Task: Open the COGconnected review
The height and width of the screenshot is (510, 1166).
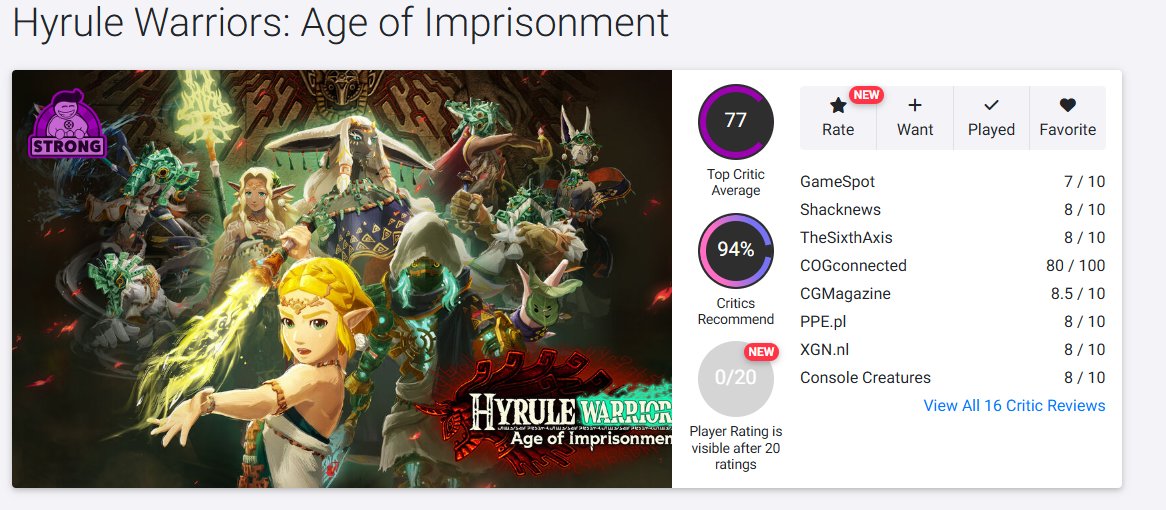Action: click(x=853, y=266)
